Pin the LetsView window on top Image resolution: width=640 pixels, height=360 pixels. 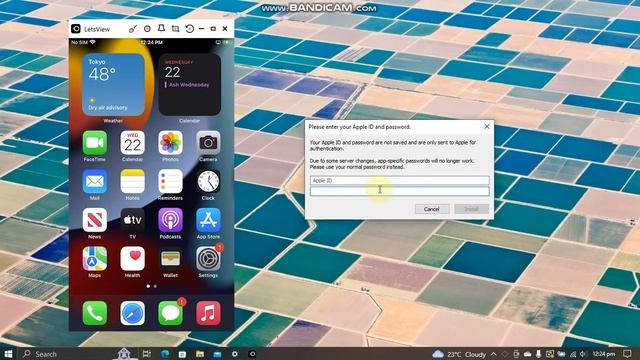[161, 29]
